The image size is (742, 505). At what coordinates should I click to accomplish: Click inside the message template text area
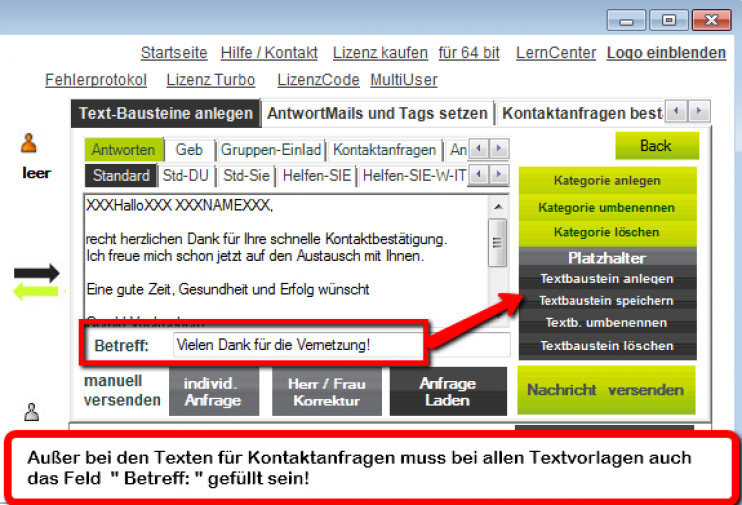click(x=287, y=258)
